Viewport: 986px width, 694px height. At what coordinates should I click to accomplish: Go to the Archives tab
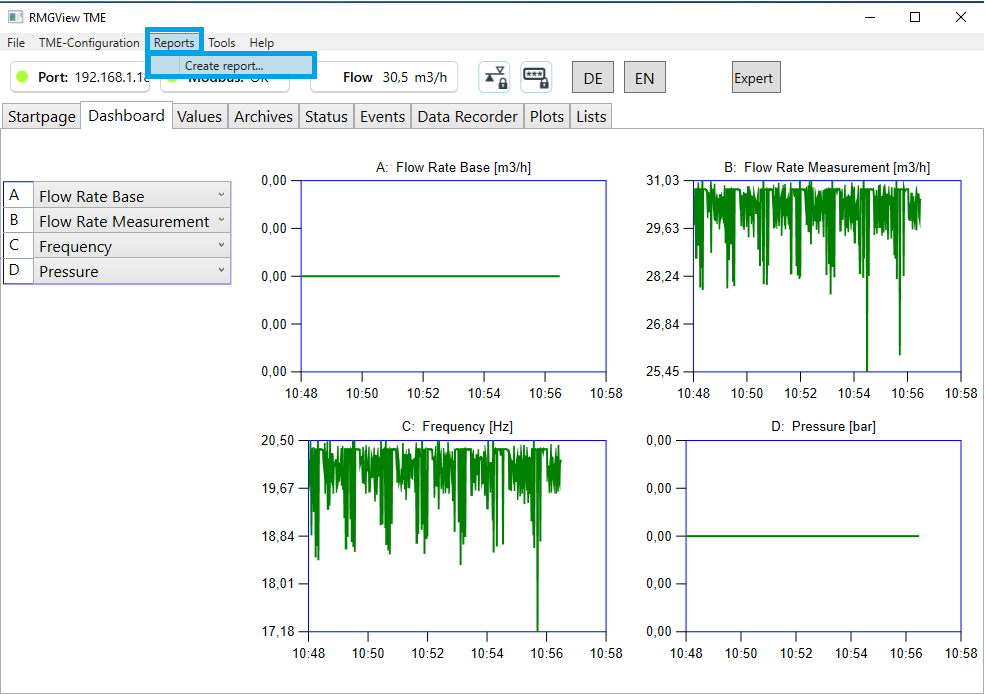tap(263, 117)
